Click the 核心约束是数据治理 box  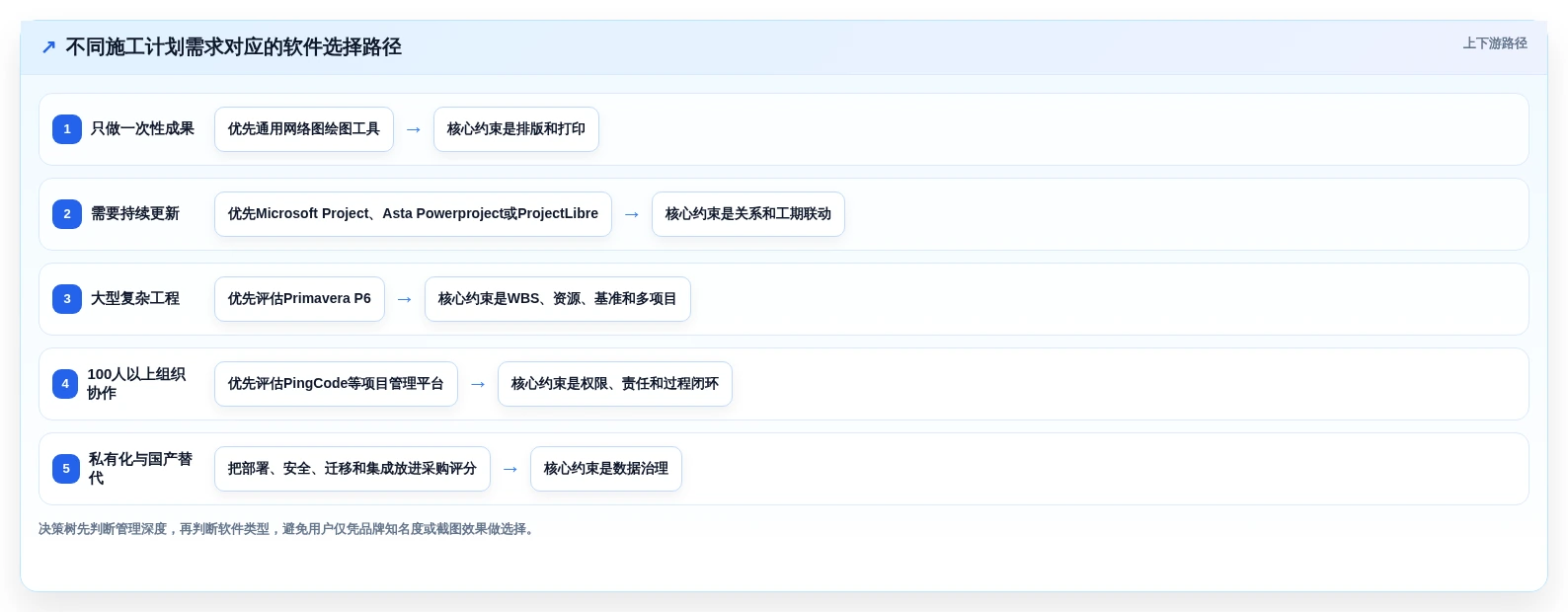click(x=606, y=469)
